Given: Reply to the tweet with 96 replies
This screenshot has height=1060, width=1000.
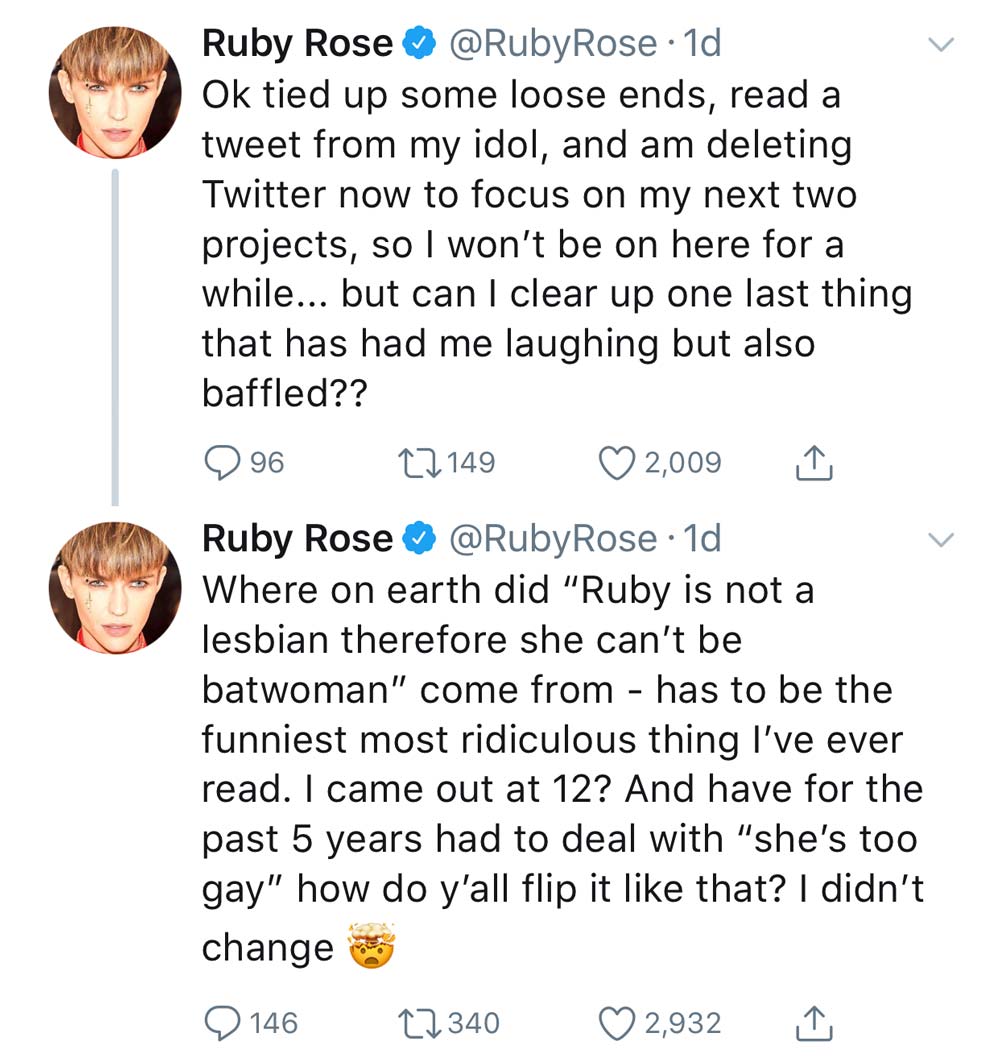Looking at the screenshot, I should pos(218,462).
